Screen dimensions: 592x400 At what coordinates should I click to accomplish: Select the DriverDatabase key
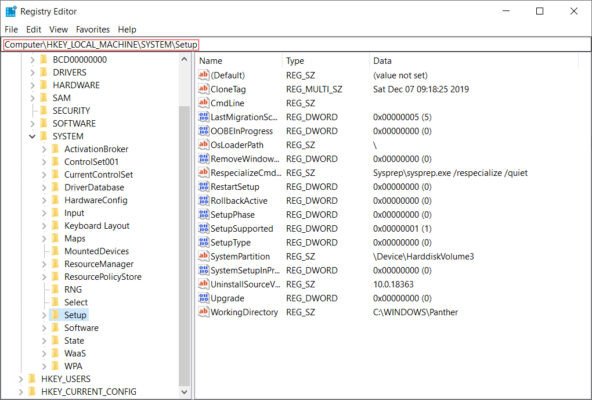[94, 187]
